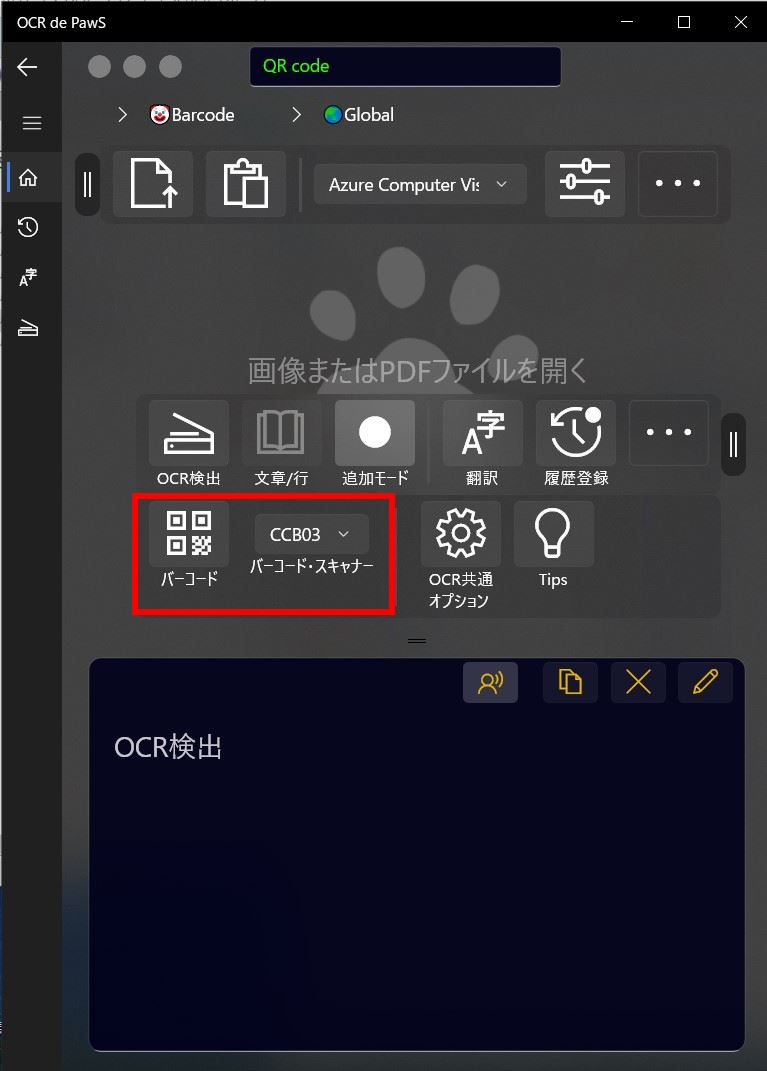Viewport: 767px width, 1071px height.
Task: Open the hamburger navigation menu
Action: [x=31, y=123]
